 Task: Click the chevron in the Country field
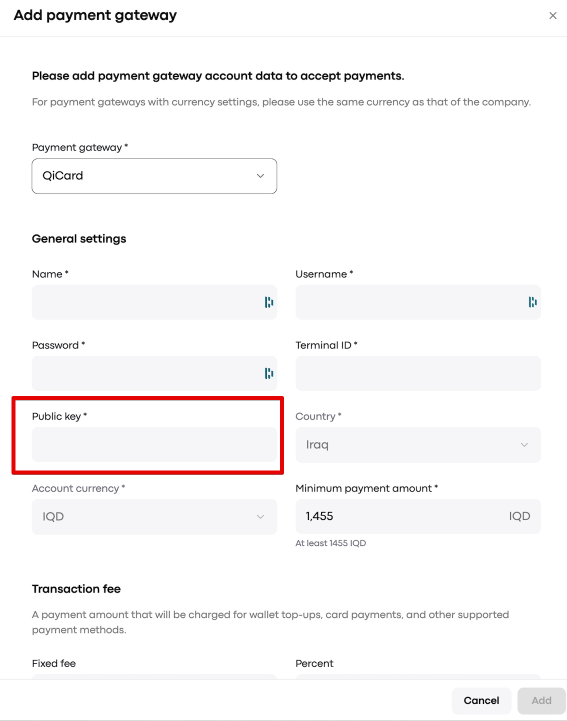click(x=524, y=445)
